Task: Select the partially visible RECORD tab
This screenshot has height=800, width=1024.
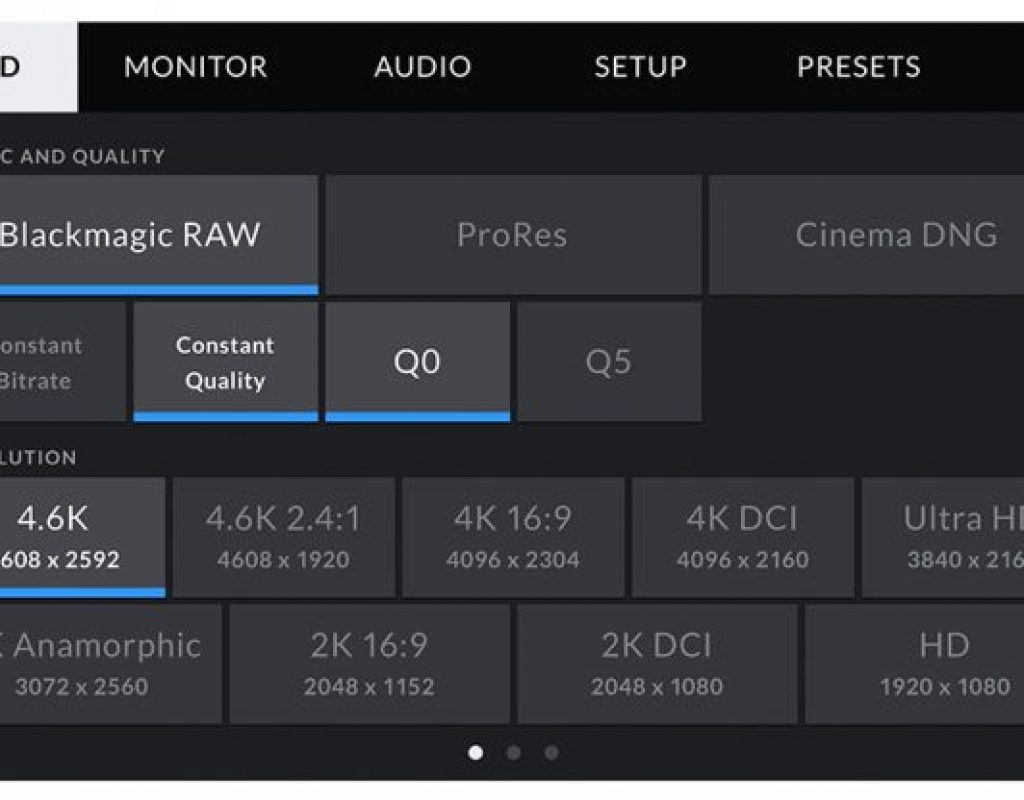Action: (38, 67)
